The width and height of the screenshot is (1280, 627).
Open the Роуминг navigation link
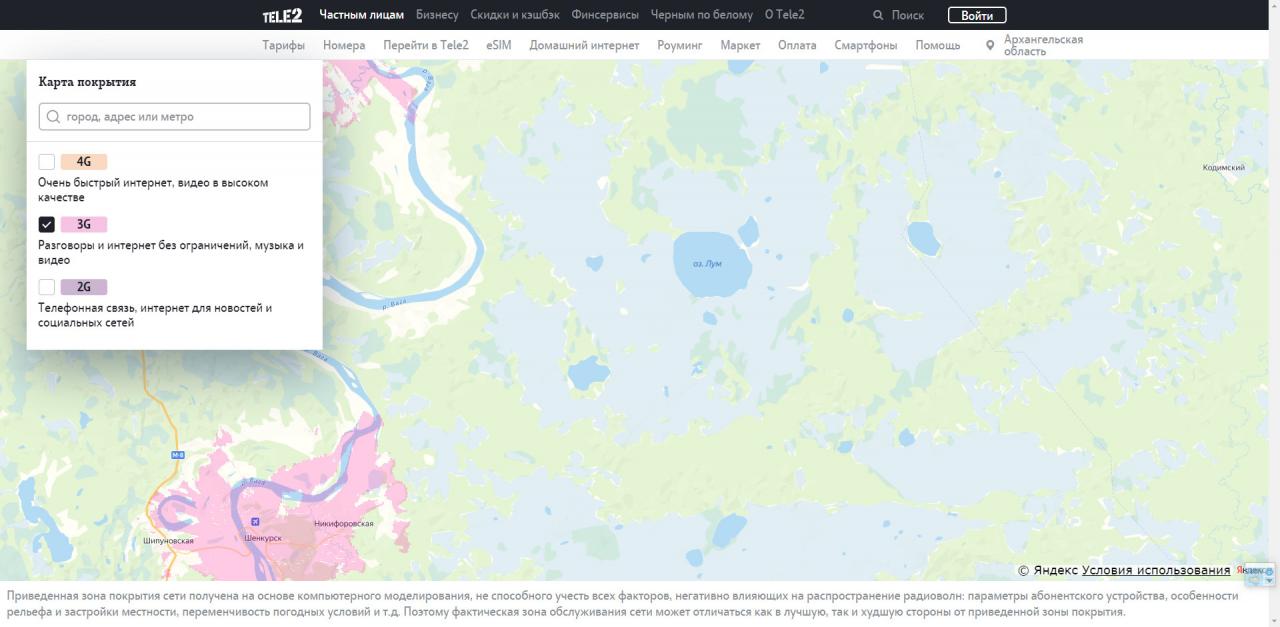pos(680,45)
